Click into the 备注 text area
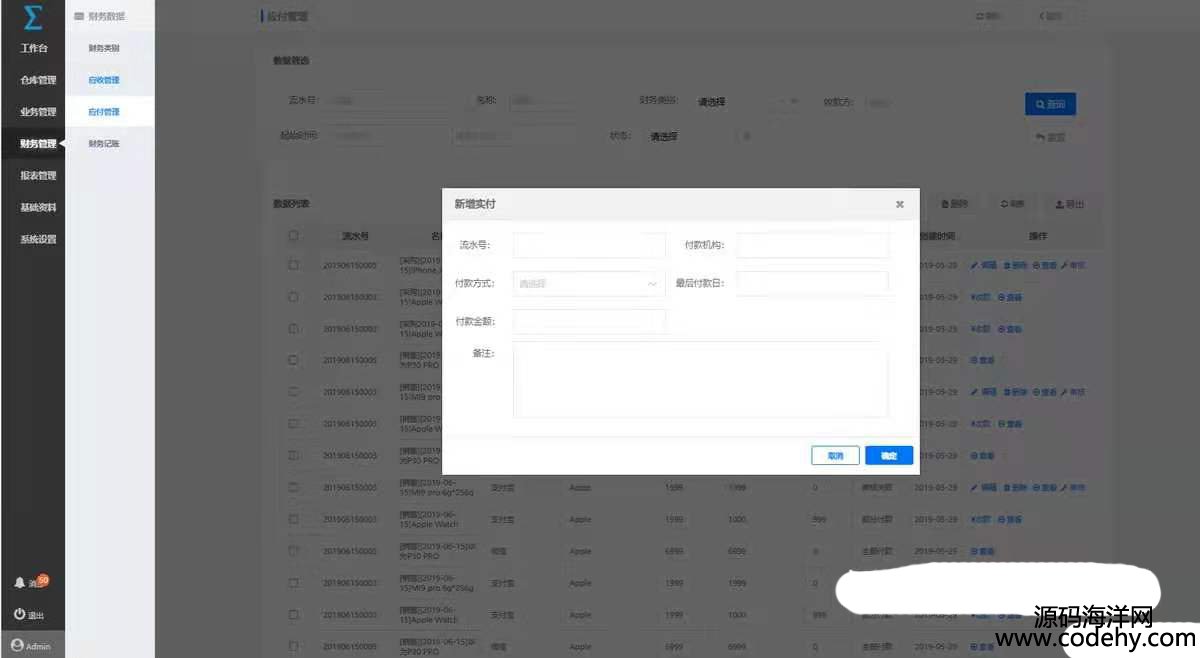This screenshot has width=1200, height=658. [x=700, y=381]
